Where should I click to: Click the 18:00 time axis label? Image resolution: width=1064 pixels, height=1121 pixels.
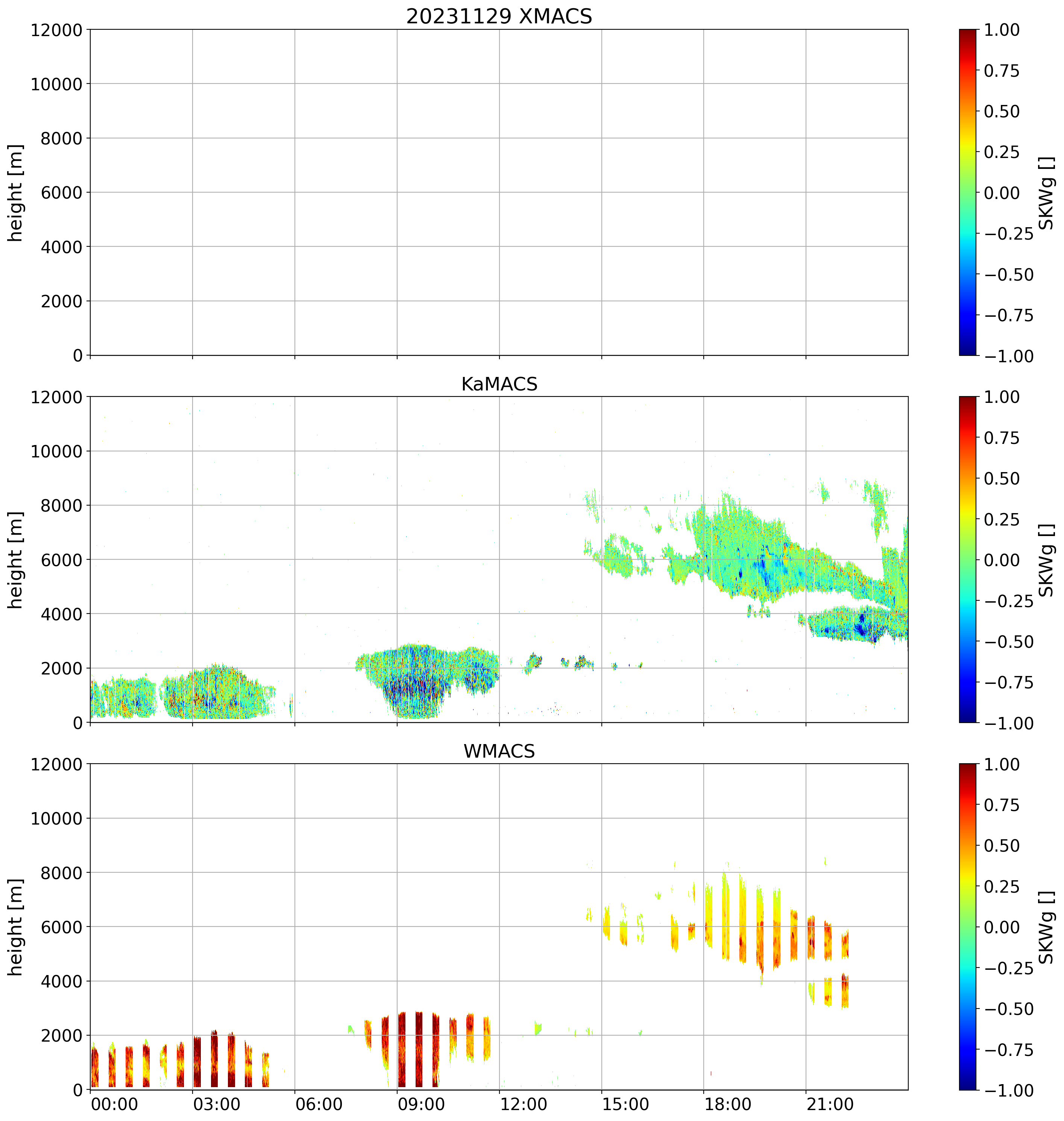(728, 1104)
